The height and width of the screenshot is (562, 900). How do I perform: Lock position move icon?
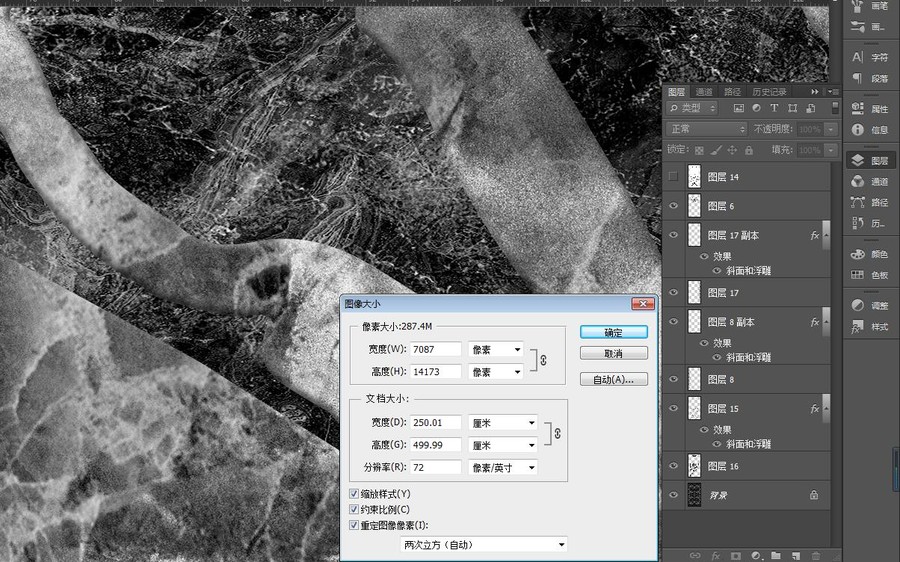click(732, 150)
